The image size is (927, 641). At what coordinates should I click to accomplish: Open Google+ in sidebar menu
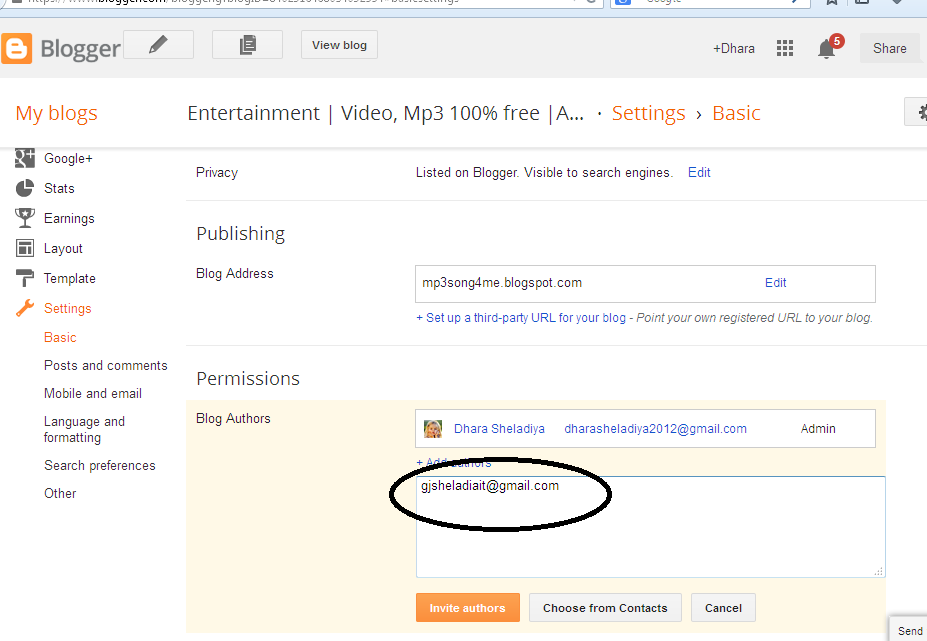68,158
